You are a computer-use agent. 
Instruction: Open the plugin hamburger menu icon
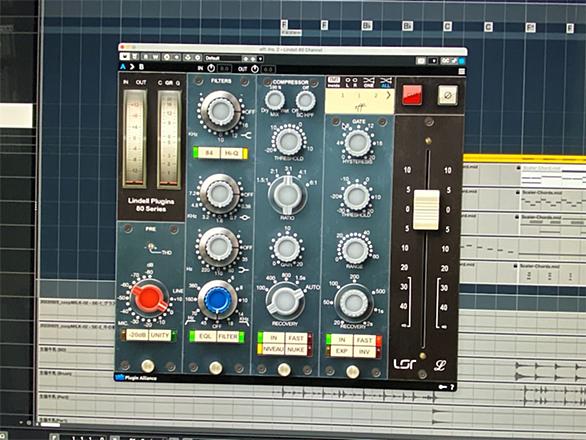click(x=462, y=71)
